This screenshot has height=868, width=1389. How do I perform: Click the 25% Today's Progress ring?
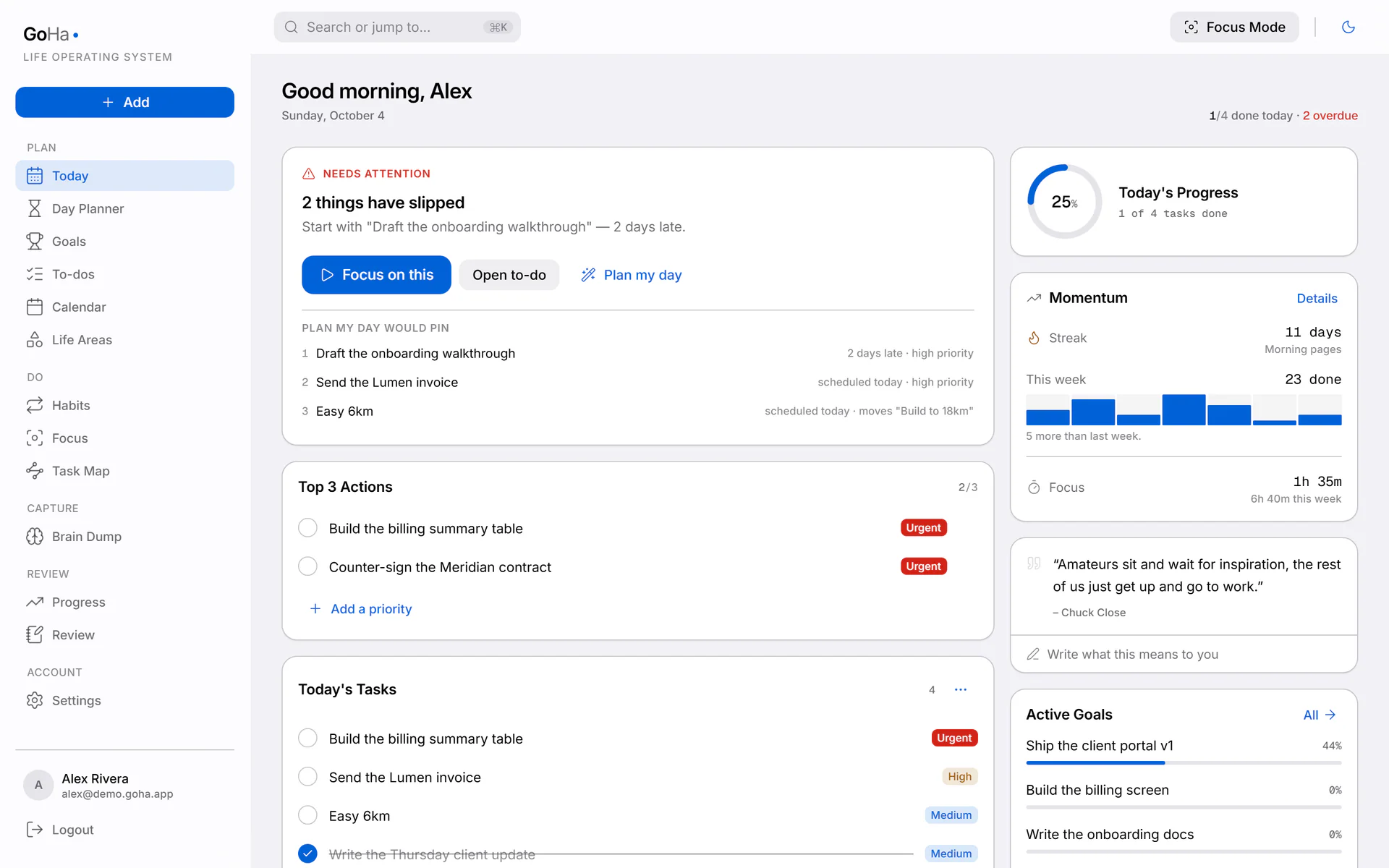pos(1064,202)
